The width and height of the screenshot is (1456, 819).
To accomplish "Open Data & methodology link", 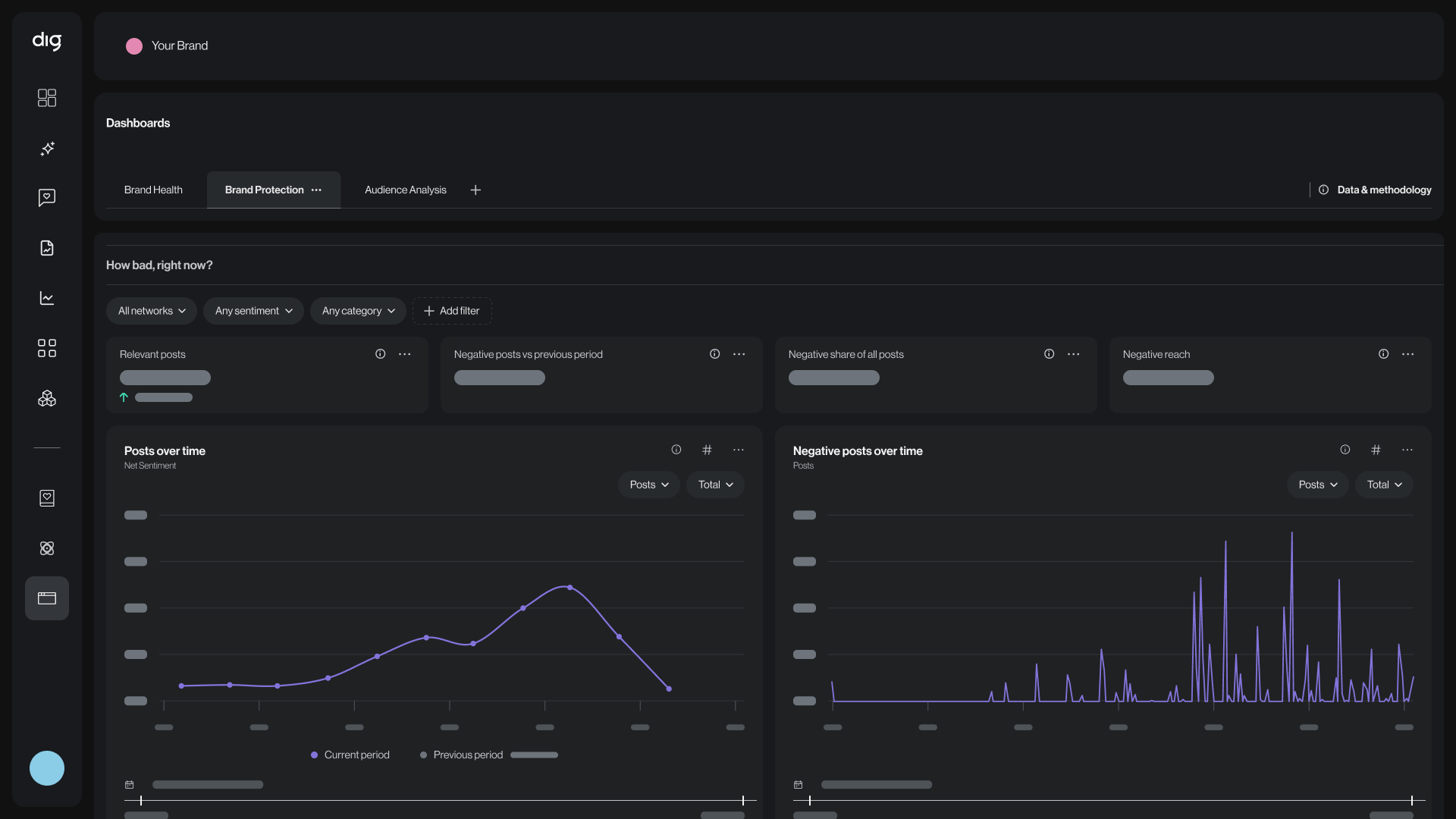I will pyautogui.click(x=1384, y=190).
